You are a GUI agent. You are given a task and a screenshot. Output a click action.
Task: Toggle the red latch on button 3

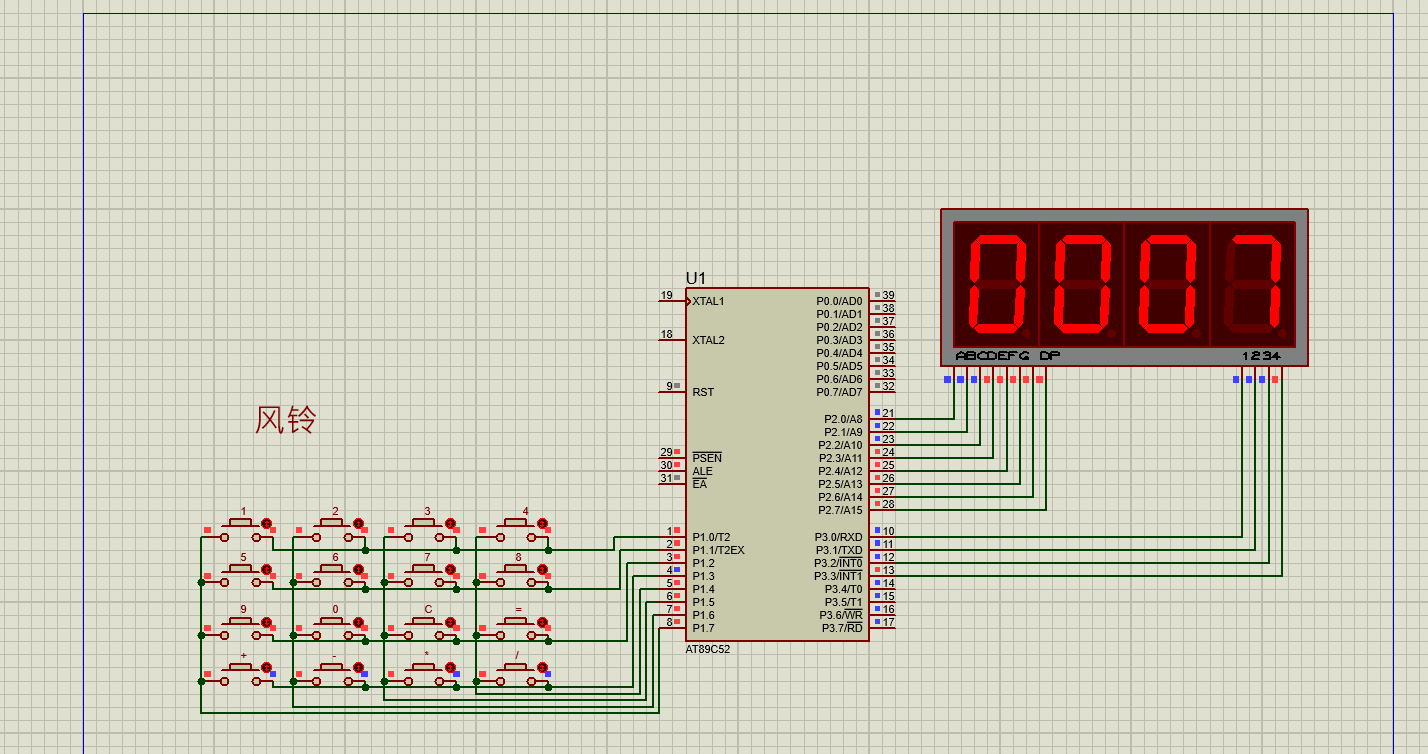tap(451, 523)
